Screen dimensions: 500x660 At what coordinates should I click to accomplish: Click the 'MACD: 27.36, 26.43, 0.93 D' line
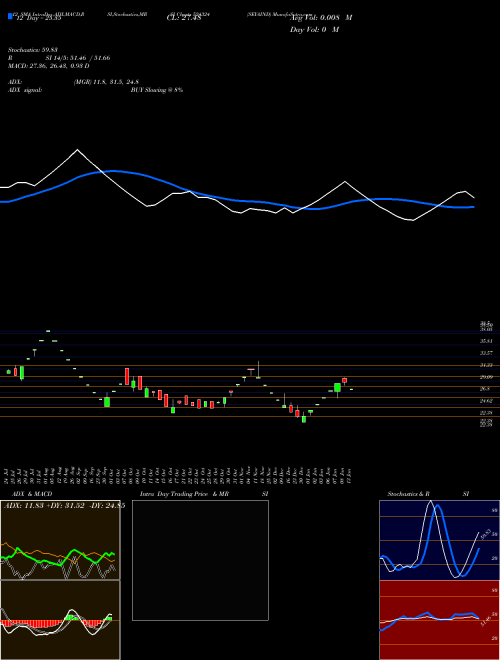pos(49,66)
